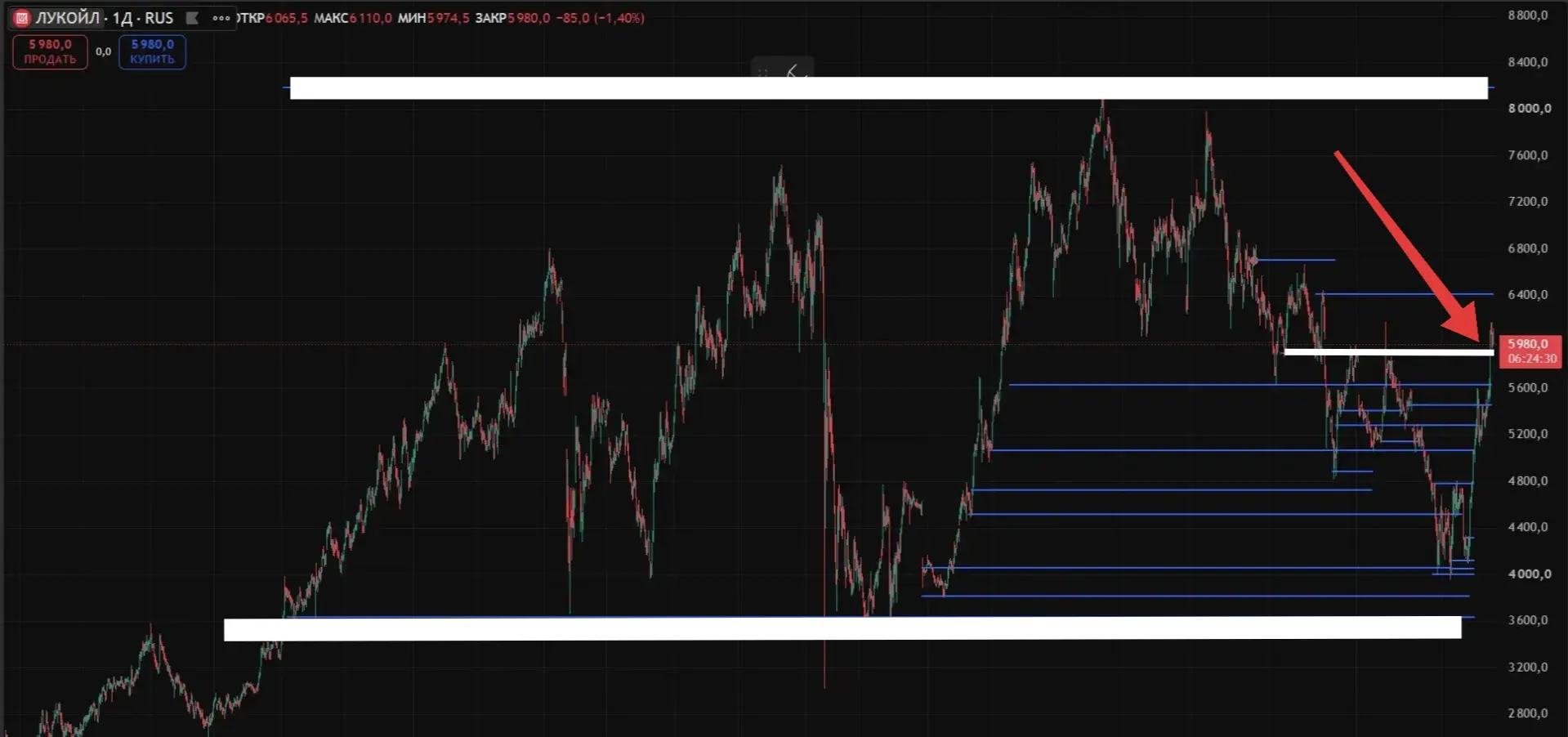Click the 2800,0 price scale label
This screenshot has height=737, width=1568.
point(1528,713)
